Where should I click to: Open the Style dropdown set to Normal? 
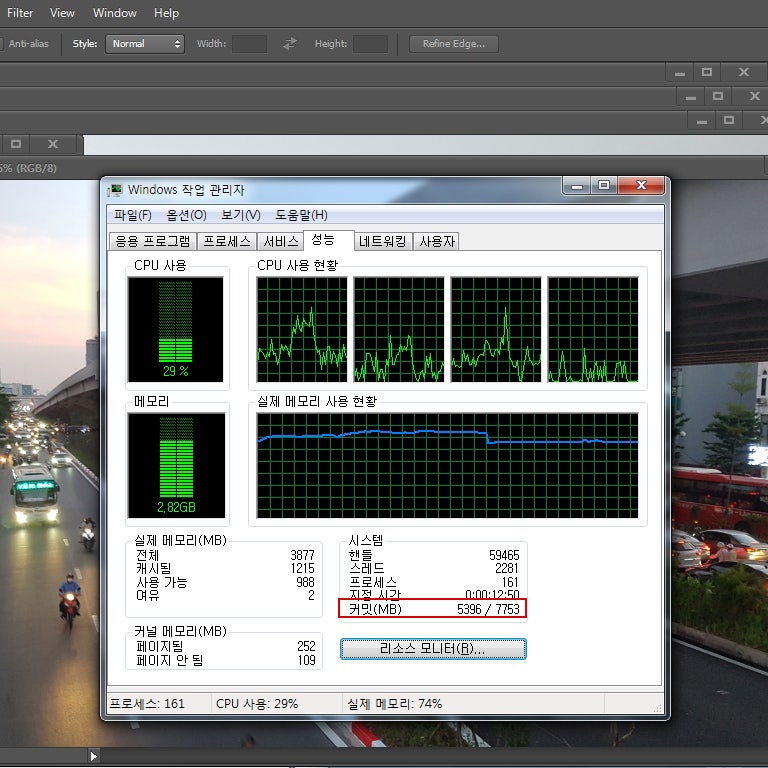tap(145, 44)
